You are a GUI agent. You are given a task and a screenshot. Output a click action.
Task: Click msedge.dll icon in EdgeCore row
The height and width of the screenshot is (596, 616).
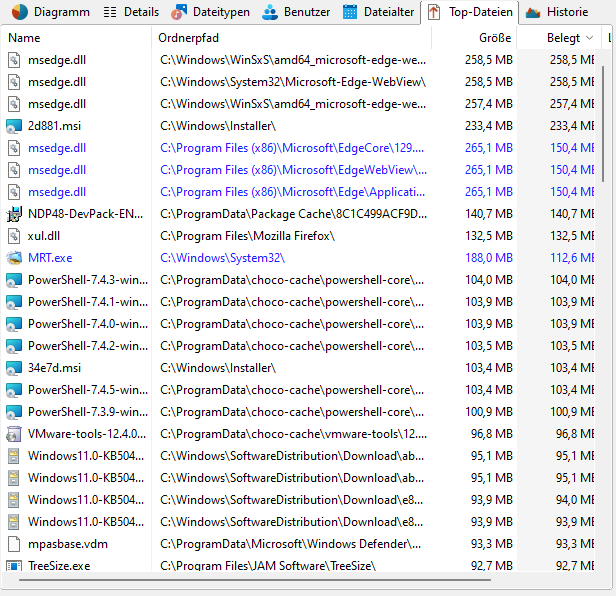(14, 148)
